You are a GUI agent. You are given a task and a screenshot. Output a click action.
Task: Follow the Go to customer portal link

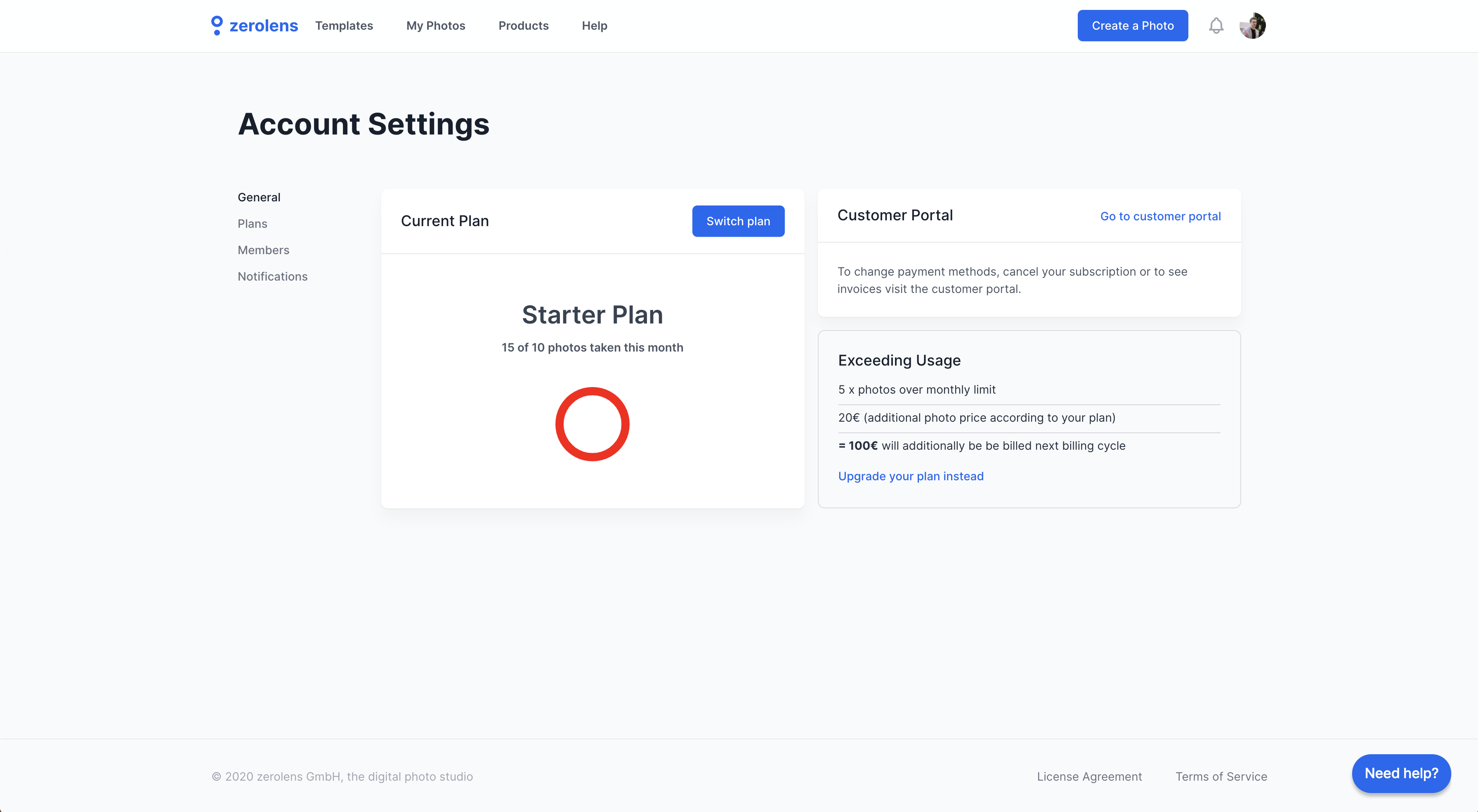pyautogui.click(x=1160, y=216)
